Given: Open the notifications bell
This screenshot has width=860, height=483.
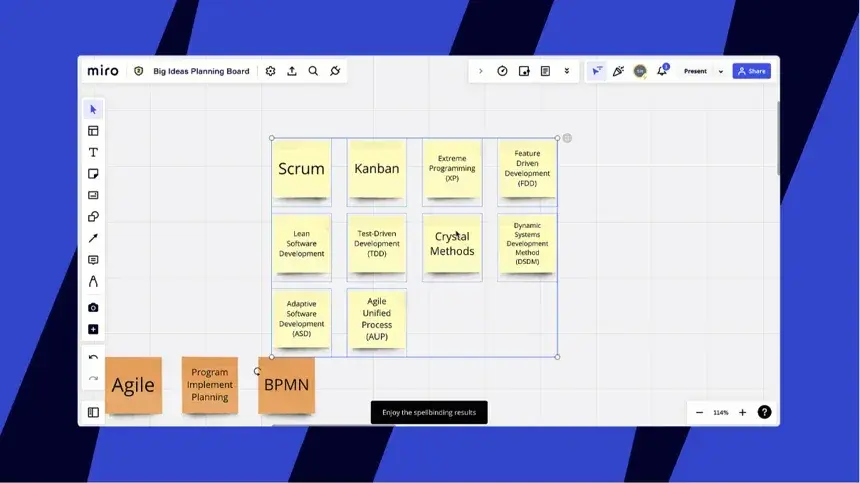Looking at the screenshot, I should 662,70.
